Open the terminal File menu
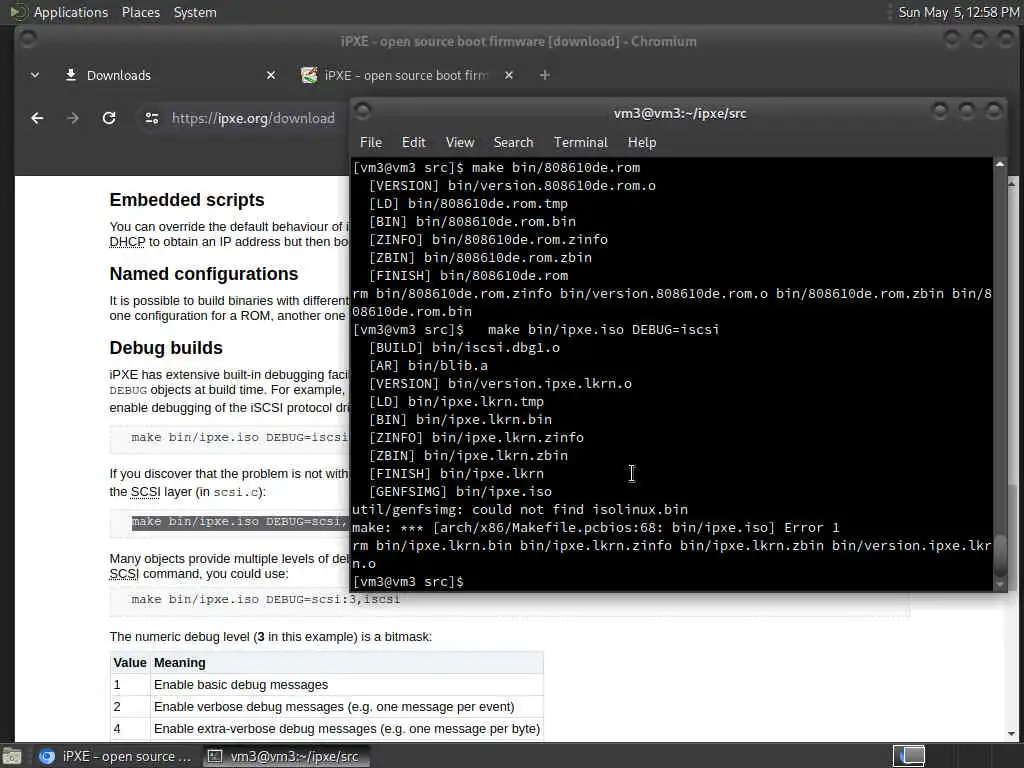The height and width of the screenshot is (768, 1024). (x=370, y=142)
